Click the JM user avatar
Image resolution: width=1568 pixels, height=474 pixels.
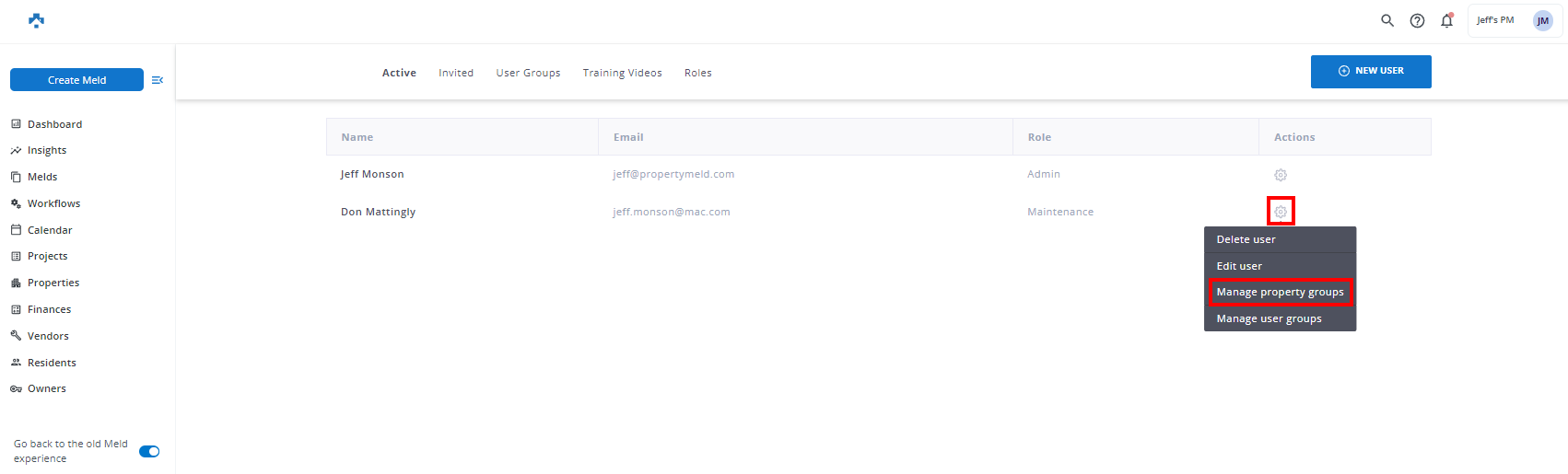pos(1542,20)
